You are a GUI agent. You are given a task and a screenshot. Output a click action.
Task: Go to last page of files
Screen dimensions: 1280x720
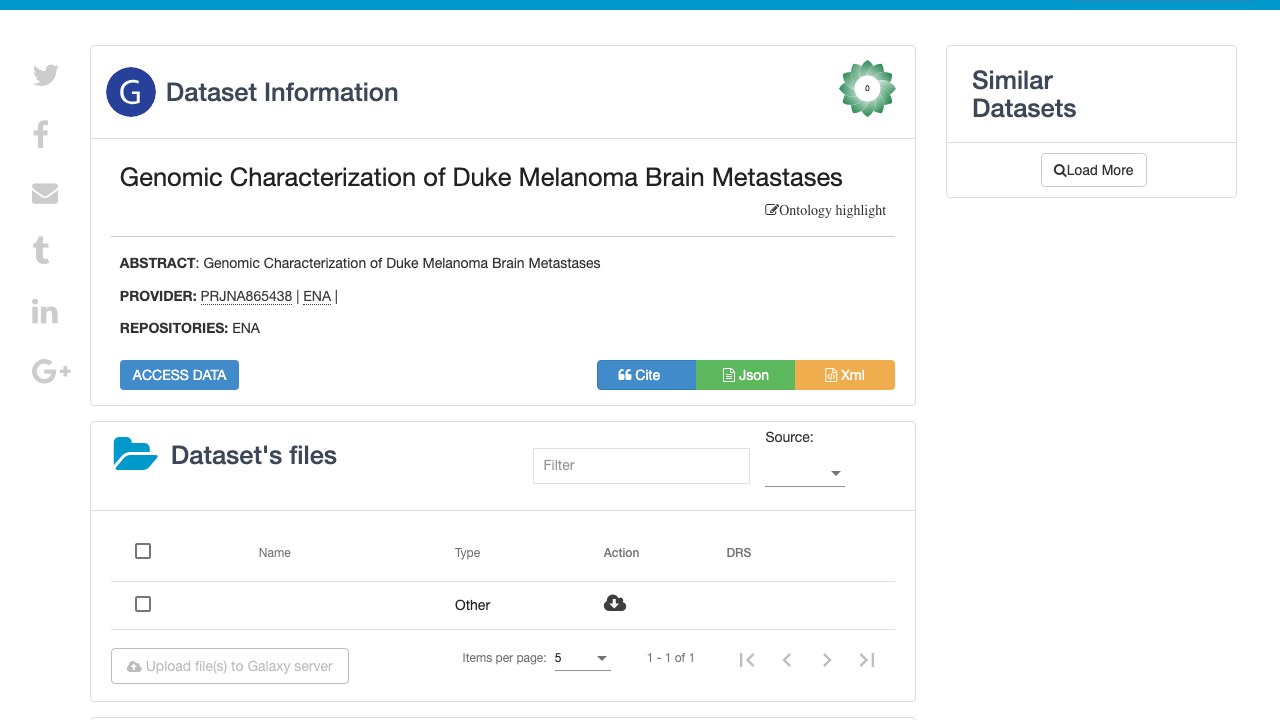click(x=867, y=659)
